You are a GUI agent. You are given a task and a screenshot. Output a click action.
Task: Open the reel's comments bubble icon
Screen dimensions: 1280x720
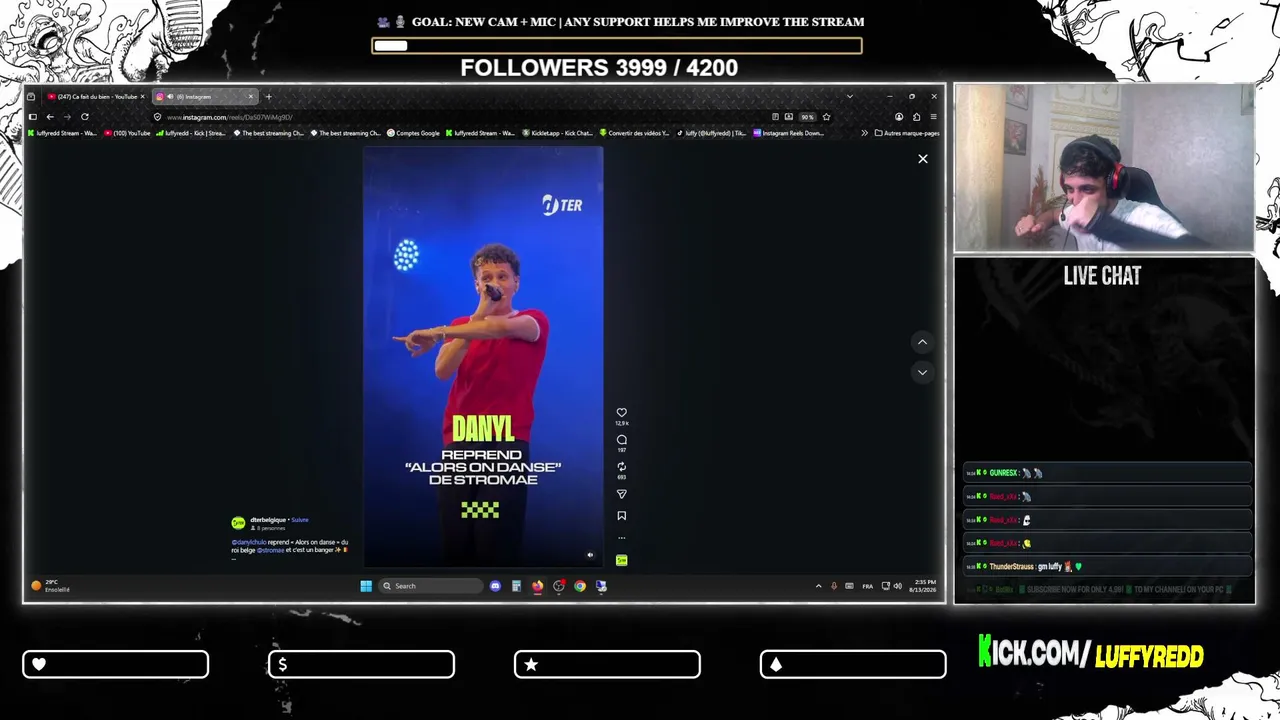click(x=621, y=440)
